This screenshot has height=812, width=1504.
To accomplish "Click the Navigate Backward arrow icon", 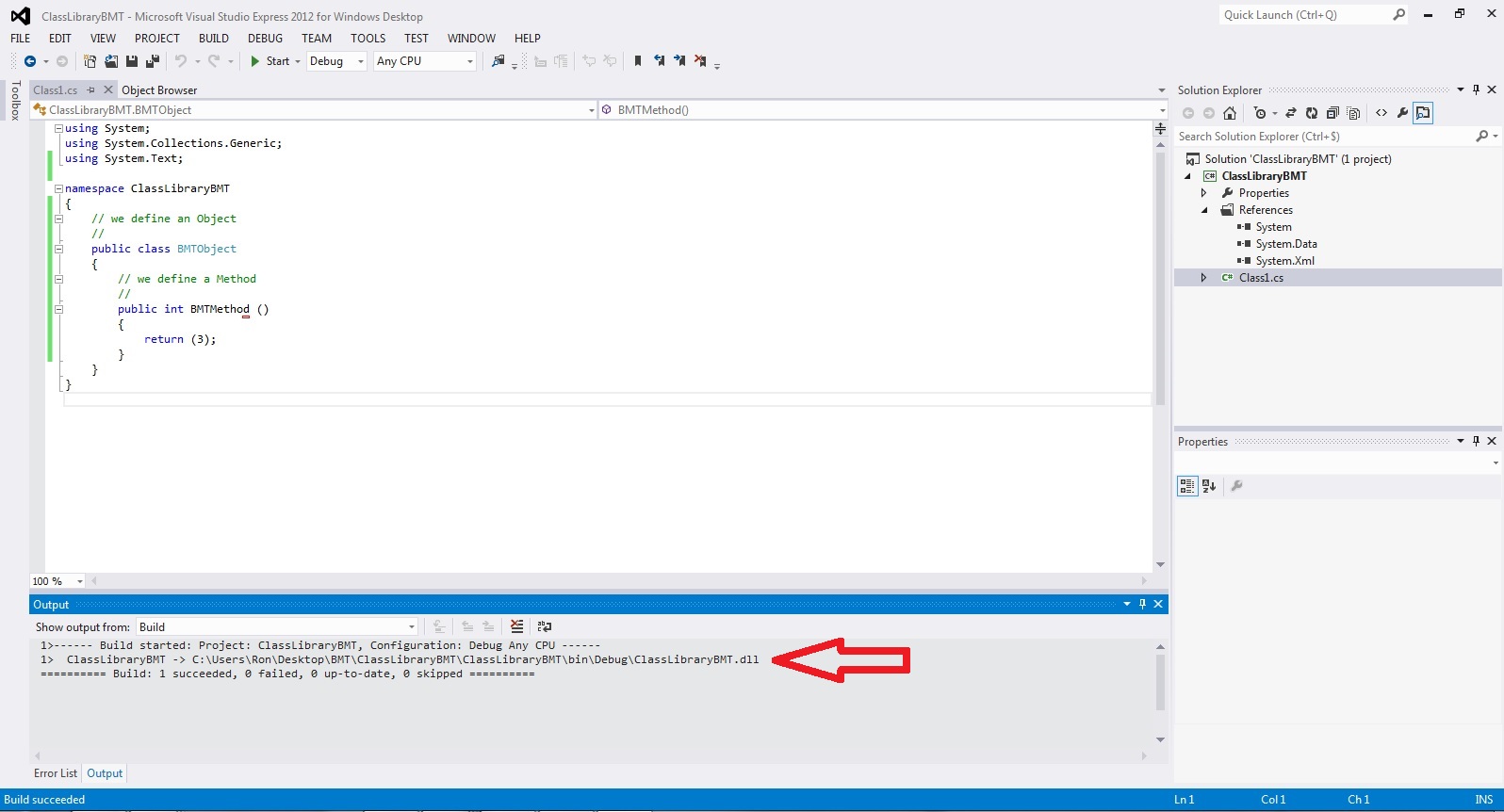I will (30, 61).
